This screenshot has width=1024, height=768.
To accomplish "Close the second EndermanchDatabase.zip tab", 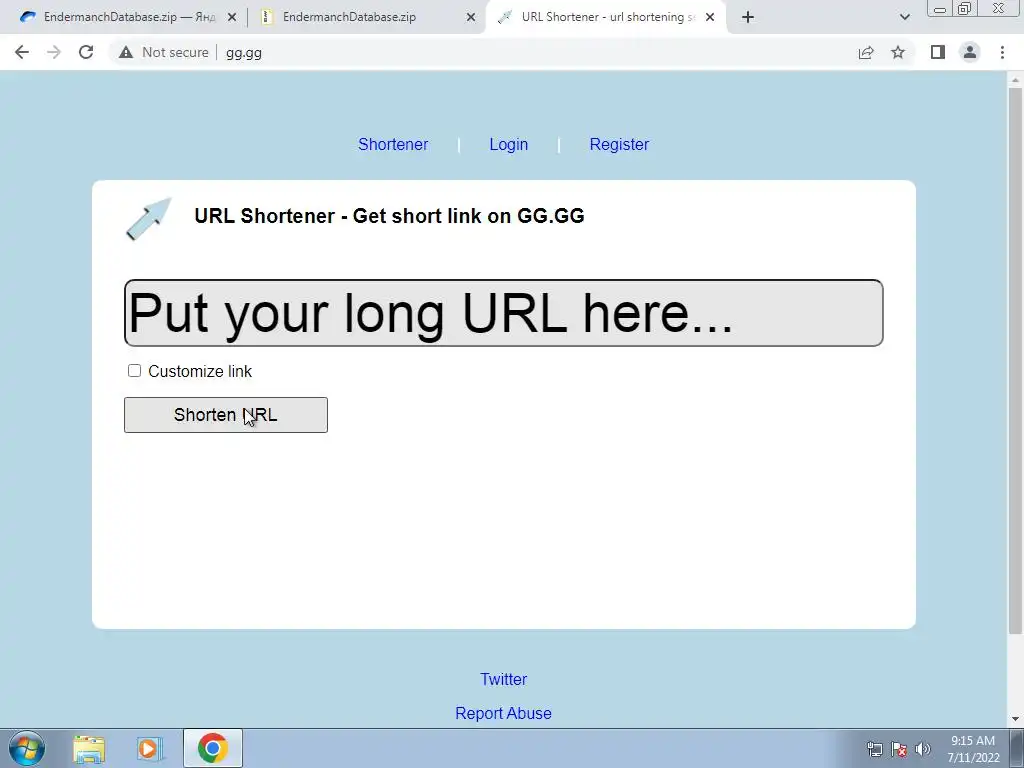I will tap(471, 17).
